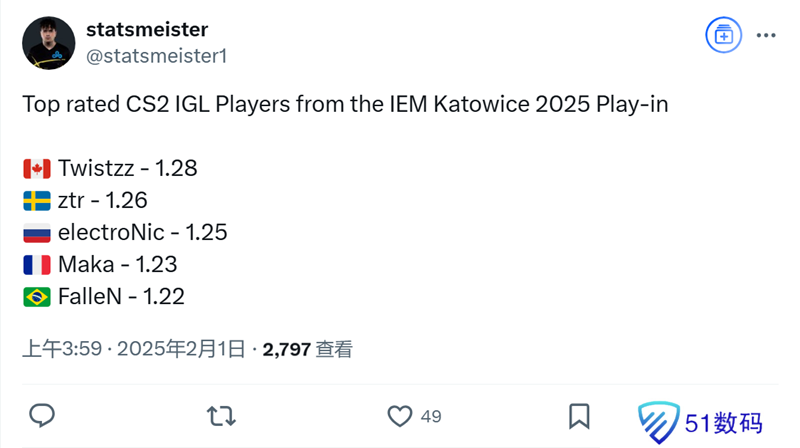The height and width of the screenshot is (448, 800).
Task: Click the French flag emoji beside Maka
Action: (37, 265)
